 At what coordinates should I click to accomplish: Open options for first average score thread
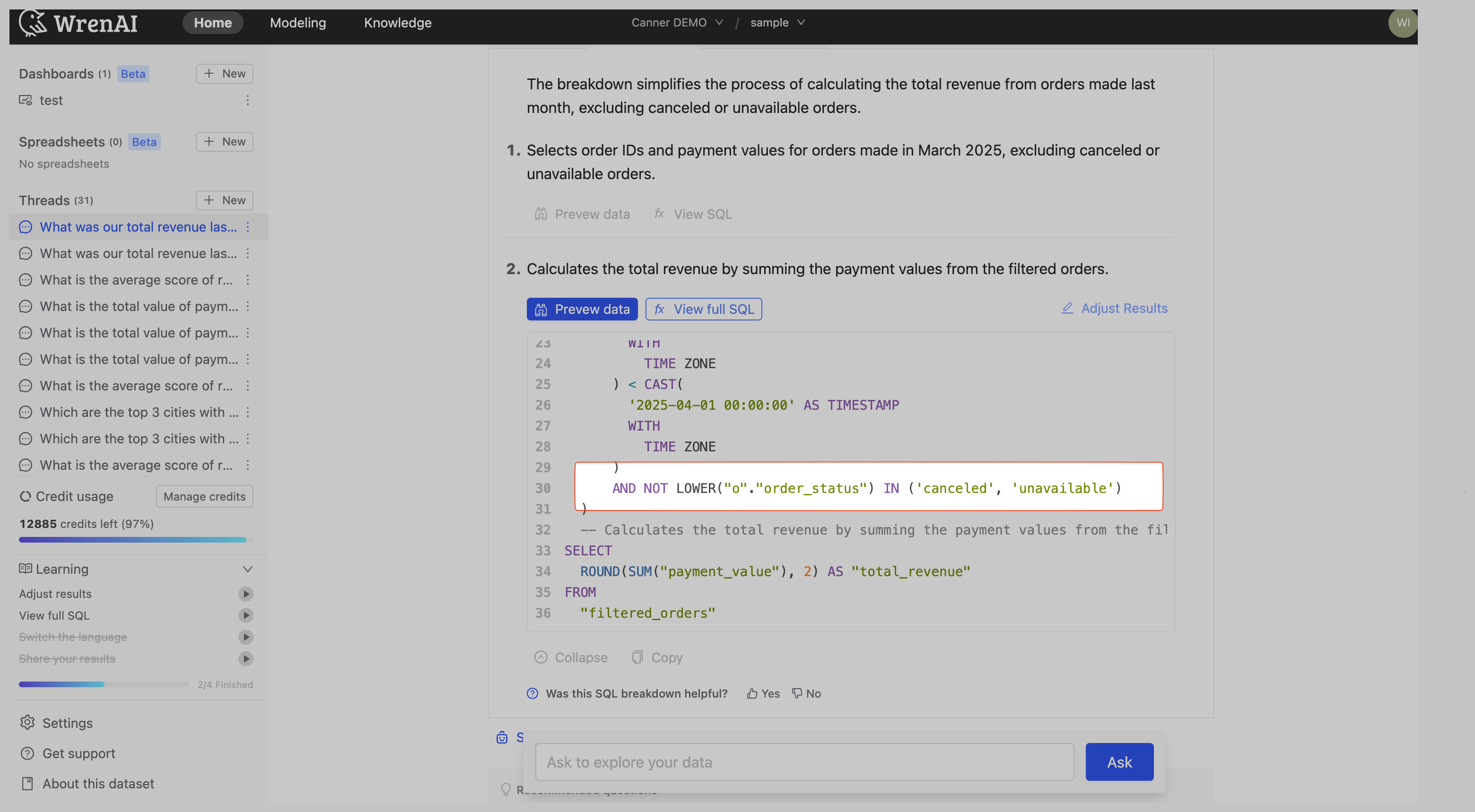tap(247, 280)
